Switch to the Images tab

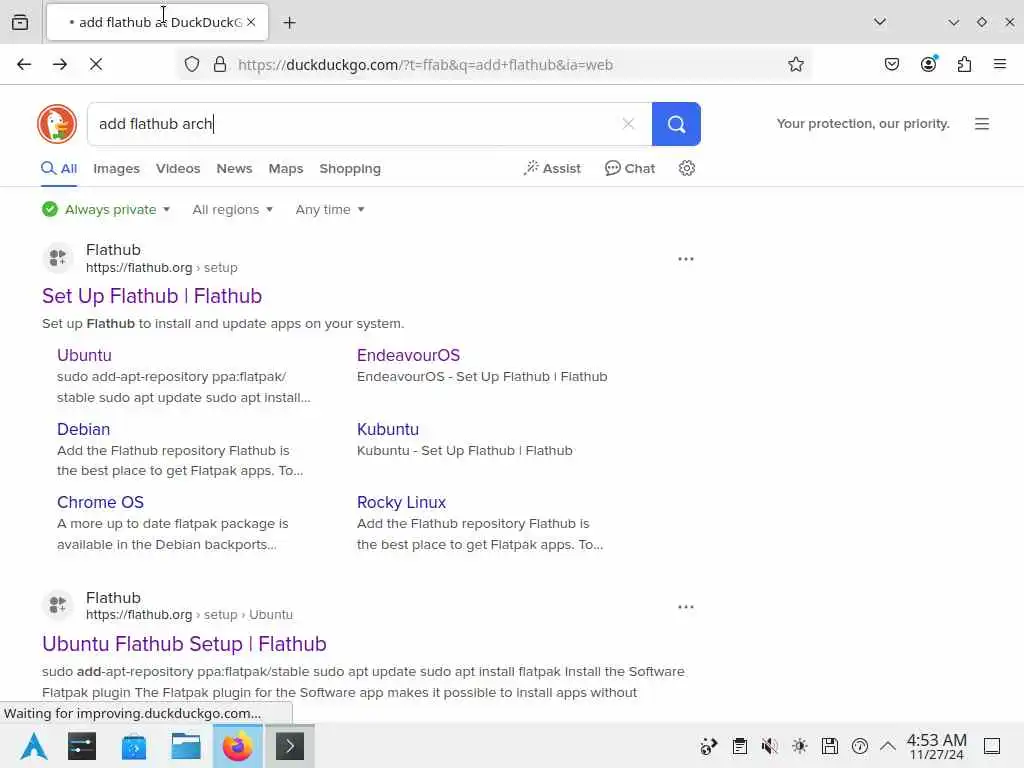(116, 168)
